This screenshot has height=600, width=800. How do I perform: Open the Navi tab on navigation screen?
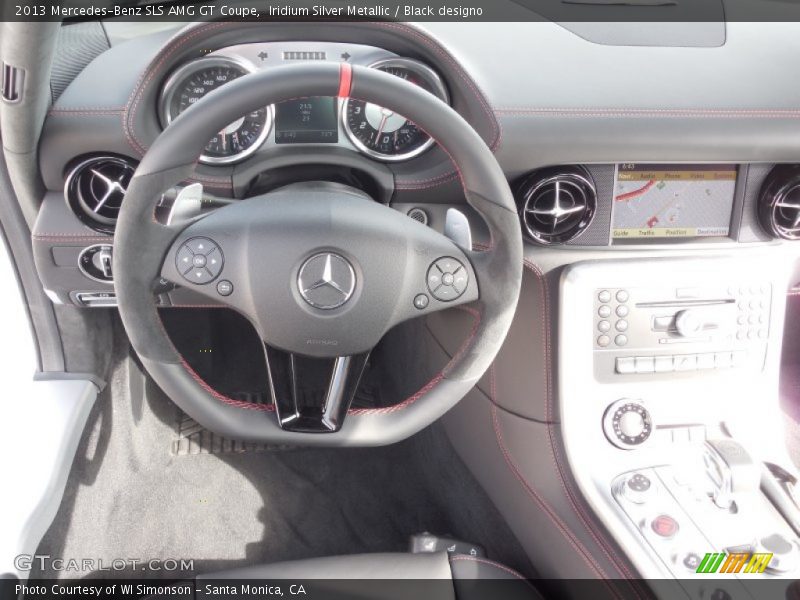point(625,176)
